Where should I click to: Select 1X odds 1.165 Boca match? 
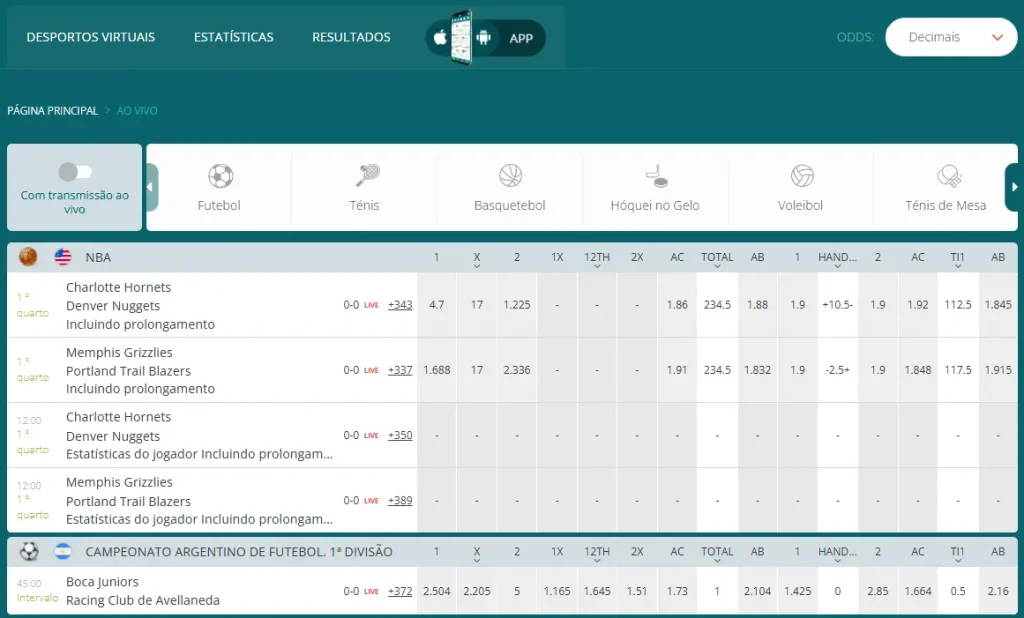(557, 591)
